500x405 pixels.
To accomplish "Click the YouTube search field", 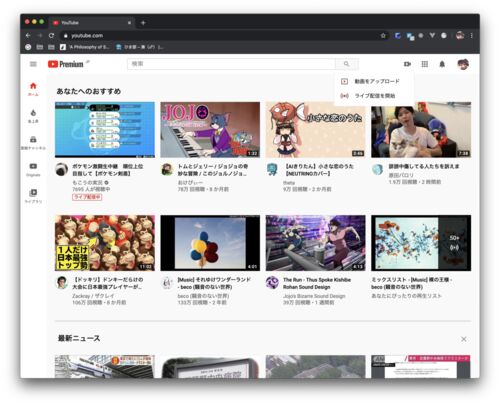I will [231, 64].
